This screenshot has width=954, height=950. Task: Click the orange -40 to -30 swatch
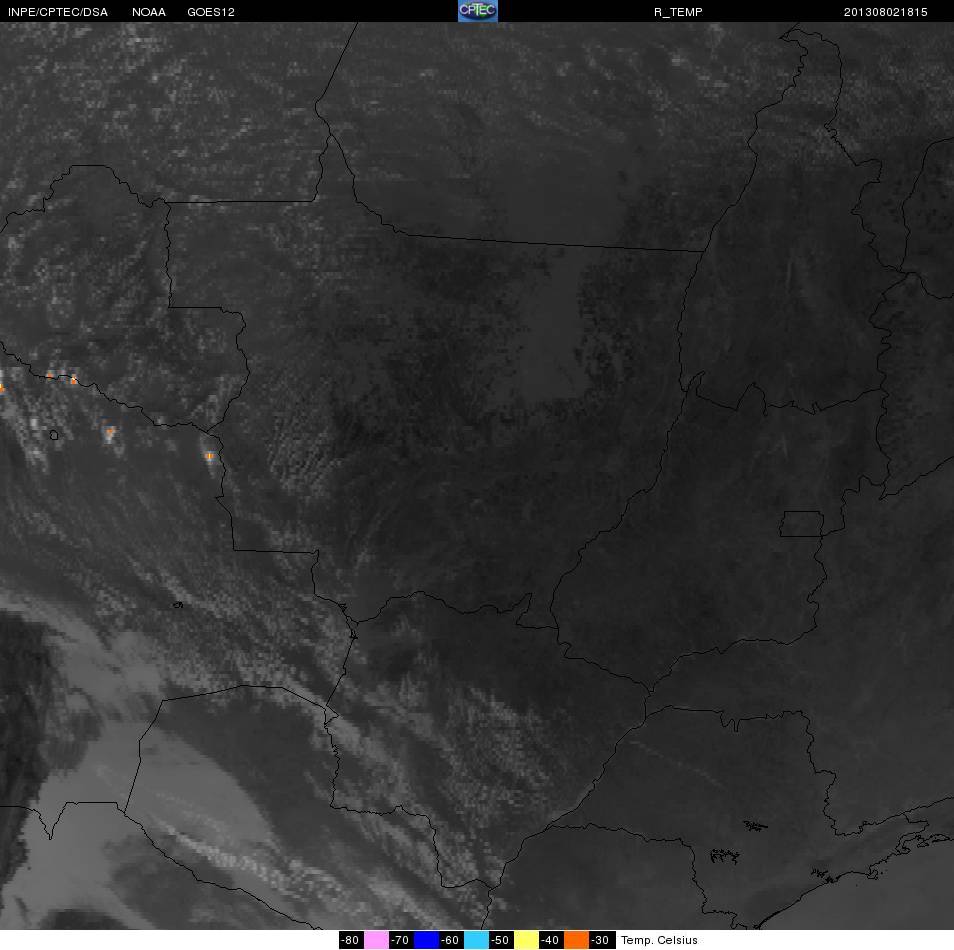[x=576, y=940]
